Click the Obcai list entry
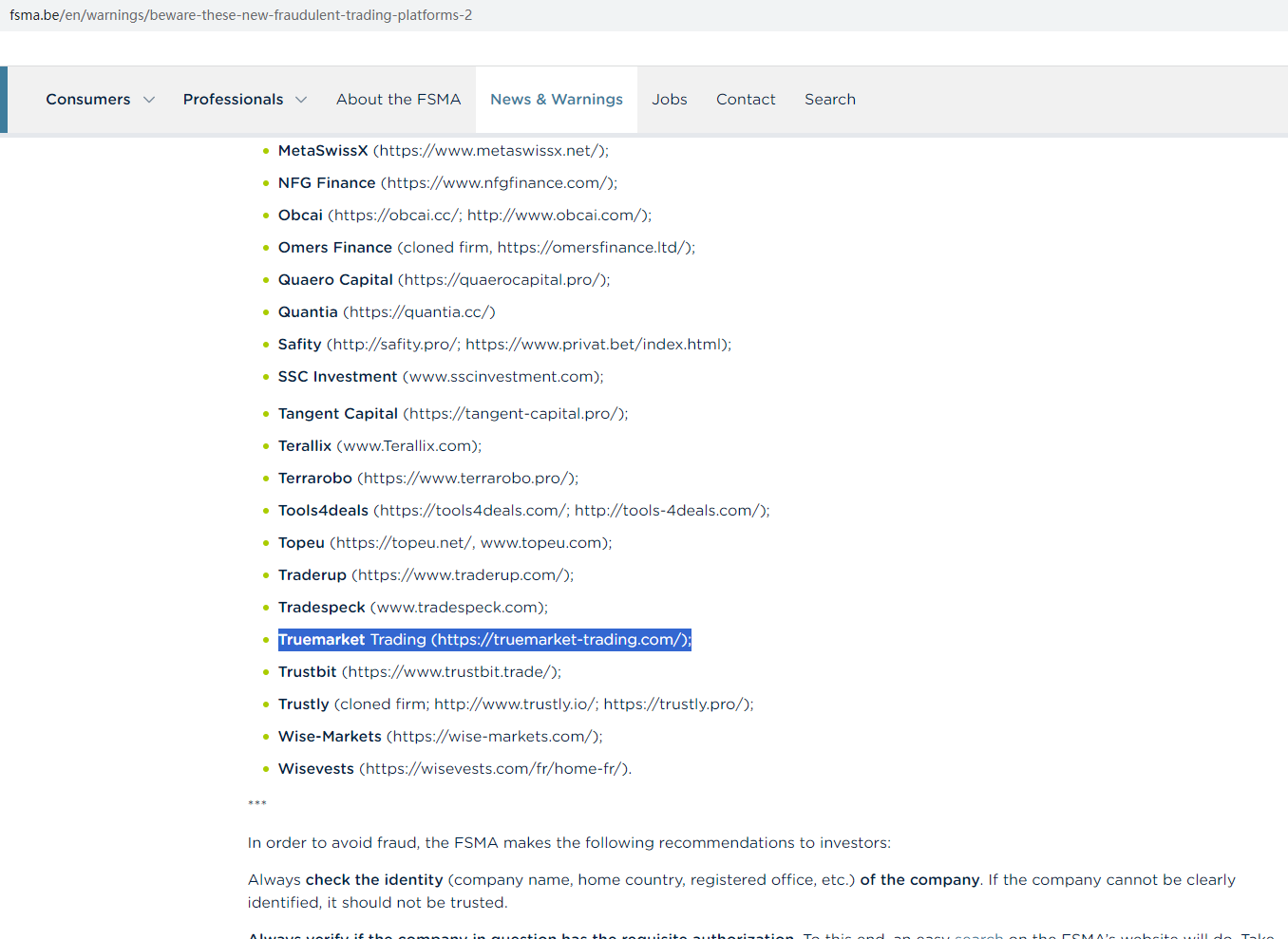This screenshot has height=939, width=1288. (x=464, y=216)
